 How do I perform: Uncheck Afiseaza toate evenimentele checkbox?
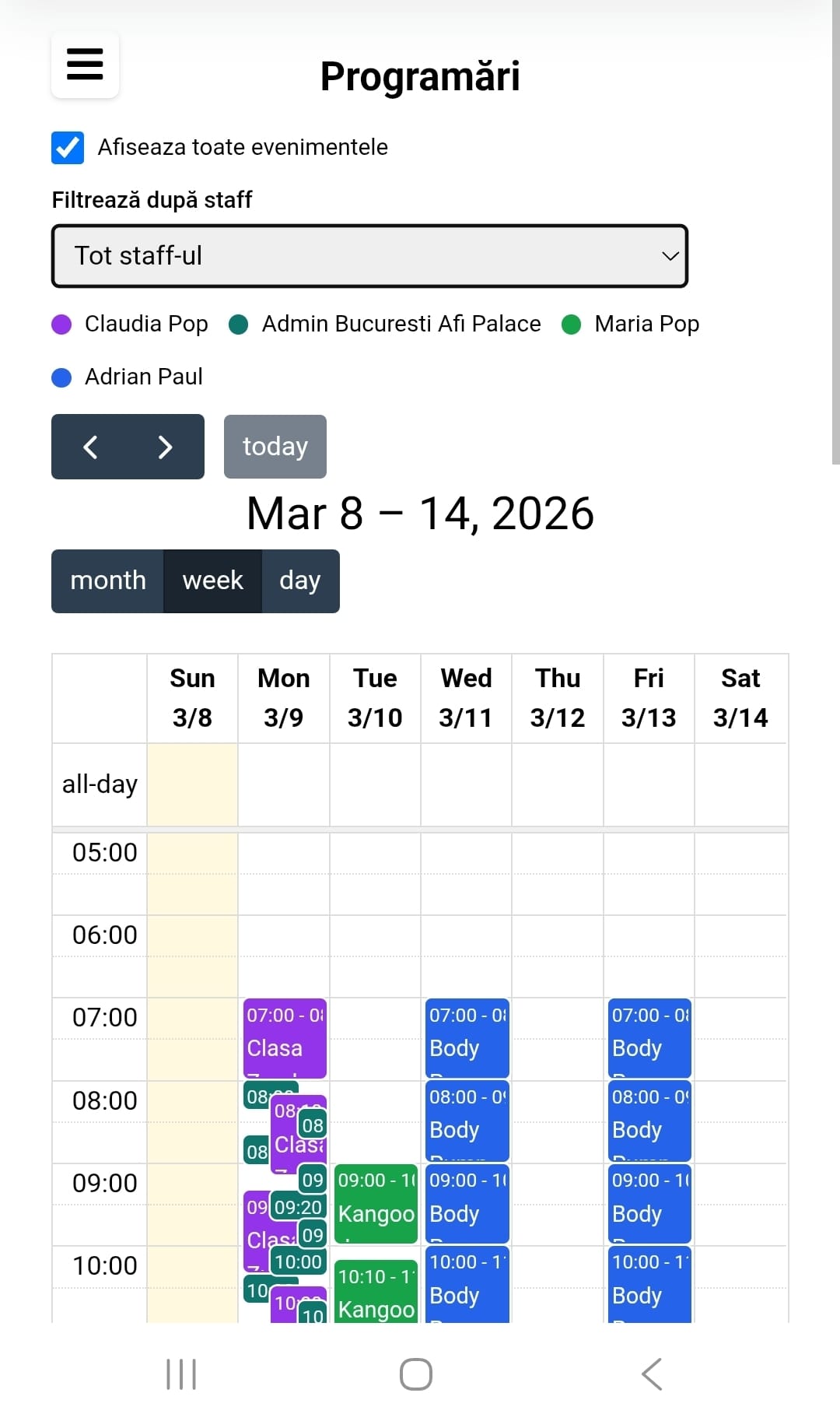coord(68,147)
